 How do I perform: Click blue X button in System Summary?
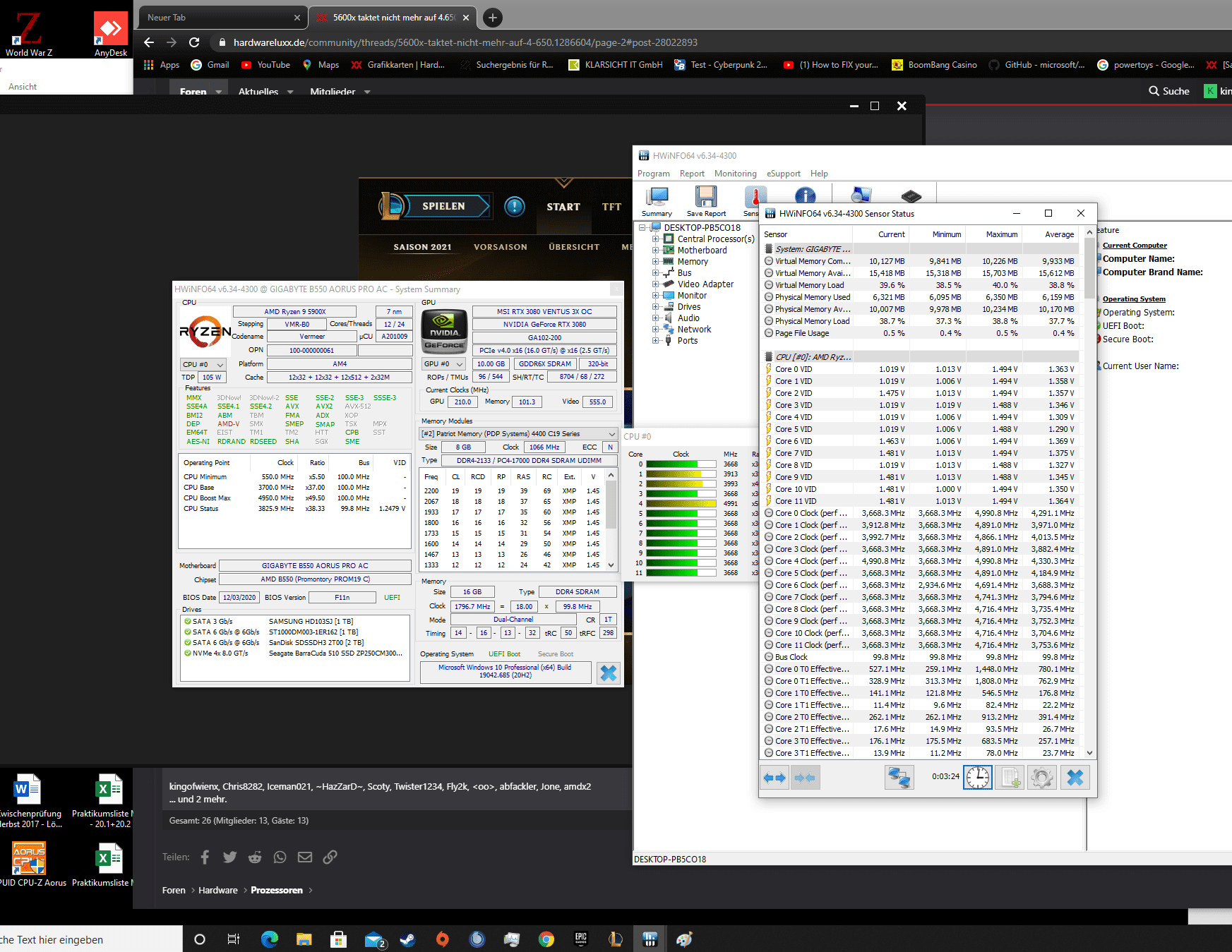(x=608, y=673)
